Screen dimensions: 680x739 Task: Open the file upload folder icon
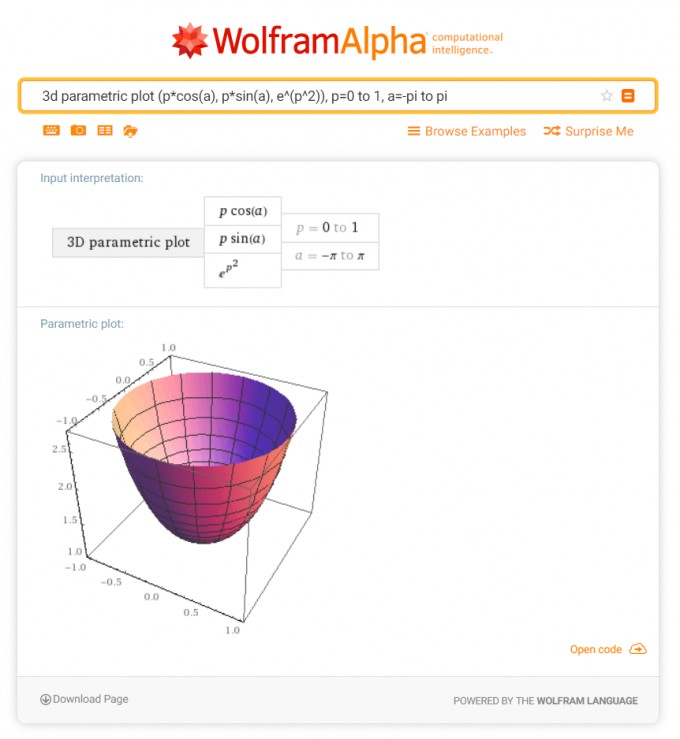pyautogui.click(x=131, y=131)
